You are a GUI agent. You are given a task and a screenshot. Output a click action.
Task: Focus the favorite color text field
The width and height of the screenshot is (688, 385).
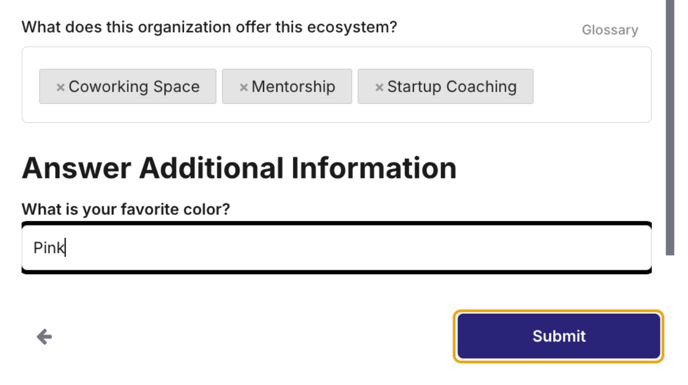337,248
